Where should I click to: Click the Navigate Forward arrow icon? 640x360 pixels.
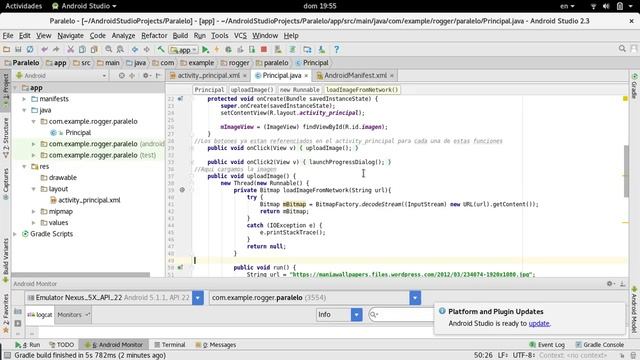point(146,49)
